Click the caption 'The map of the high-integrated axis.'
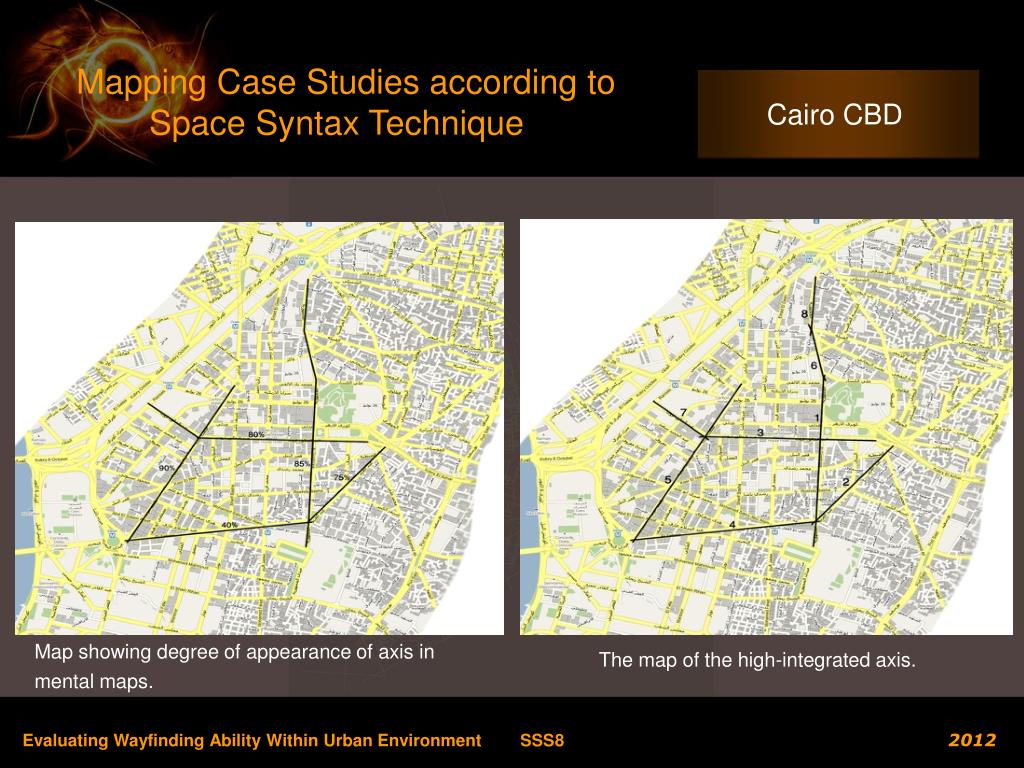 (x=757, y=660)
